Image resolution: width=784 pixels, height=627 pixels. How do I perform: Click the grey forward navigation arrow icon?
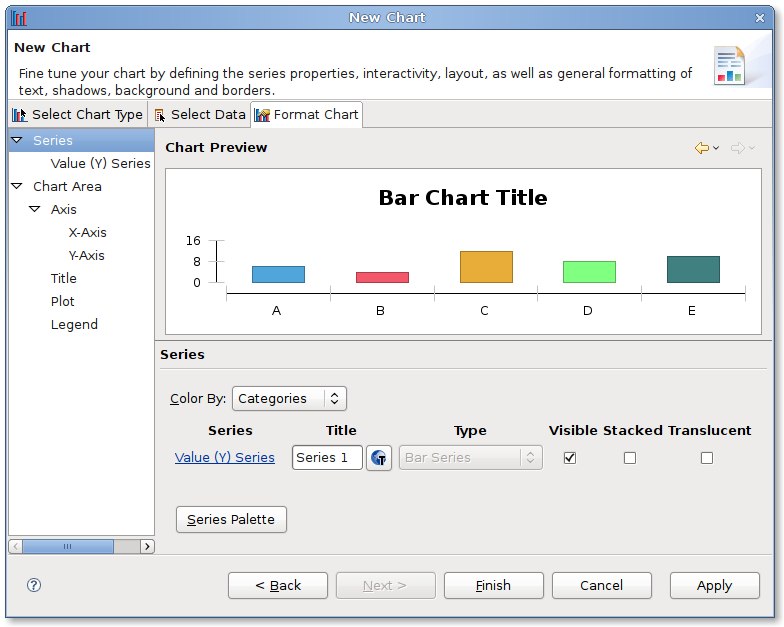(738, 148)
